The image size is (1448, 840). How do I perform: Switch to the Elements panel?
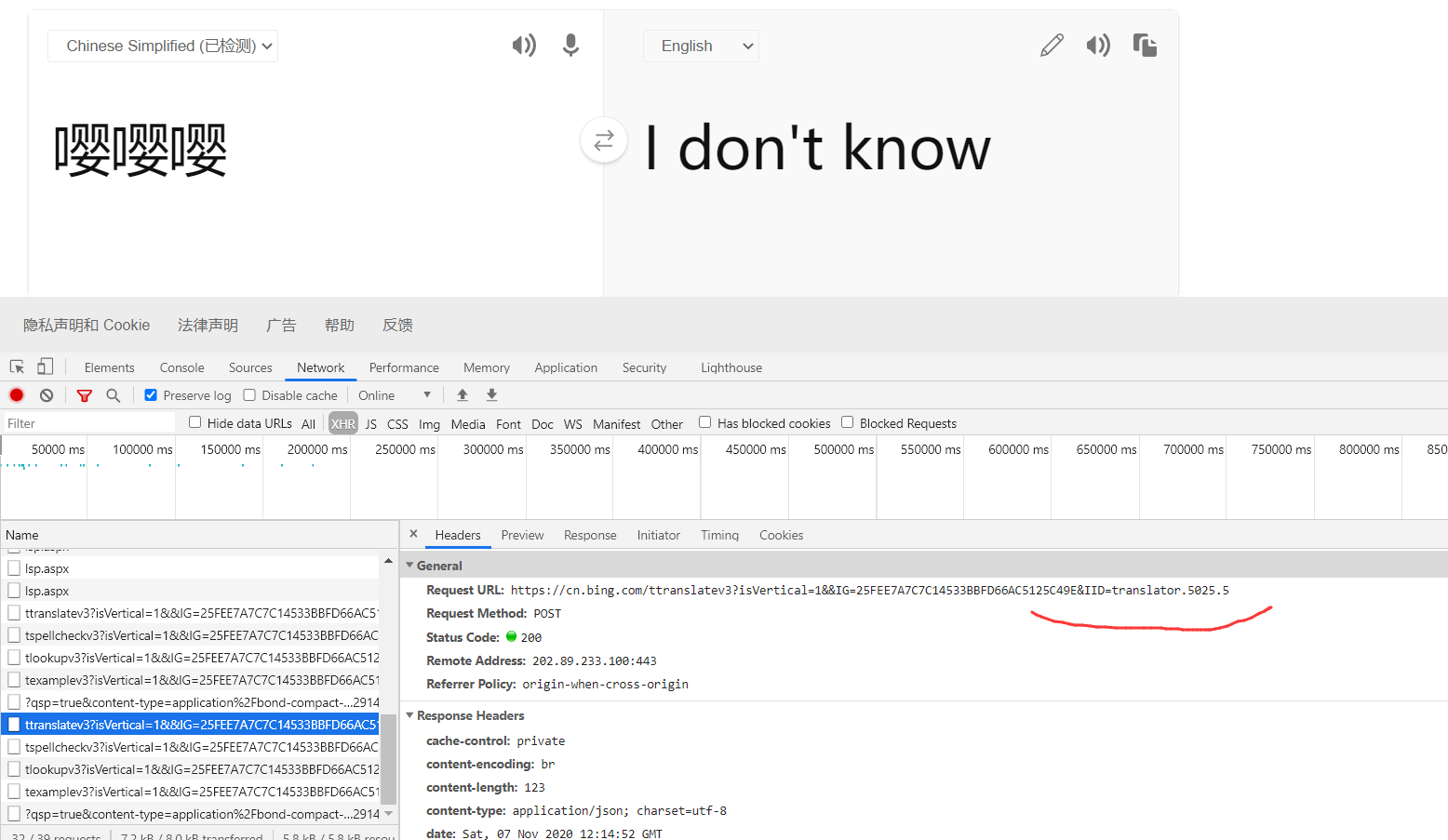110,367
